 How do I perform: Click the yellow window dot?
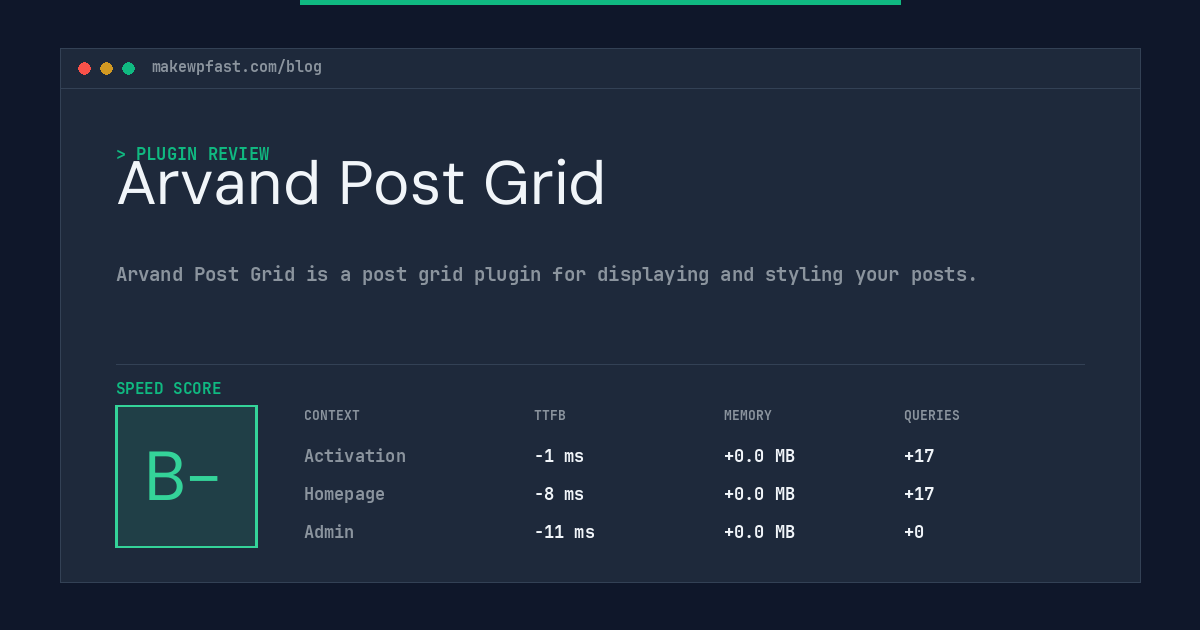[106, 68]
